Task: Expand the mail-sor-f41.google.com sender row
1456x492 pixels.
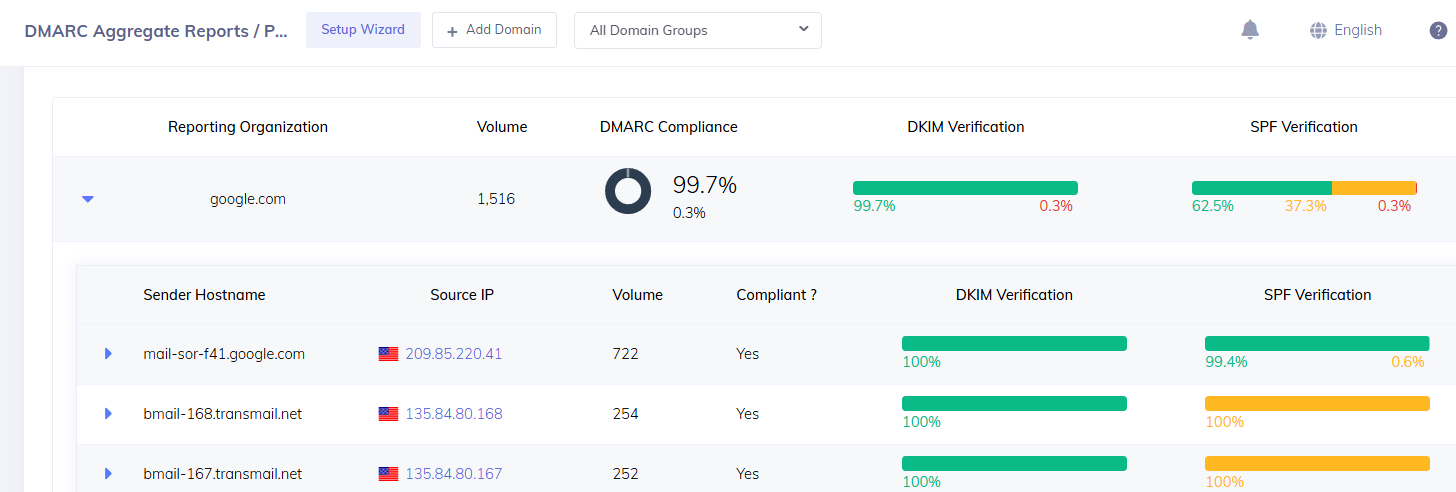Action: [109, 354]
